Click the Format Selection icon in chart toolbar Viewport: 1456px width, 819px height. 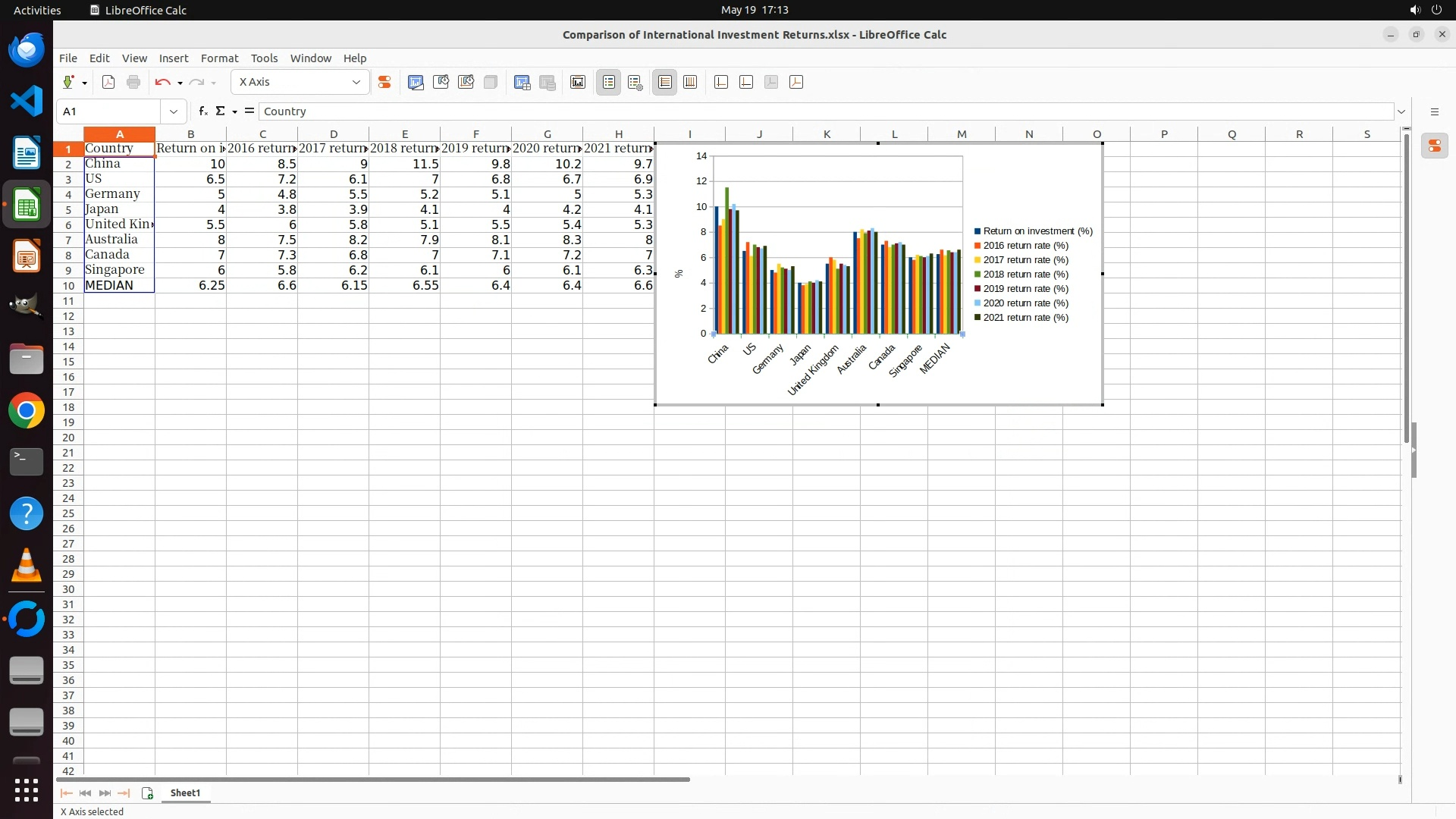pos(384,82)
